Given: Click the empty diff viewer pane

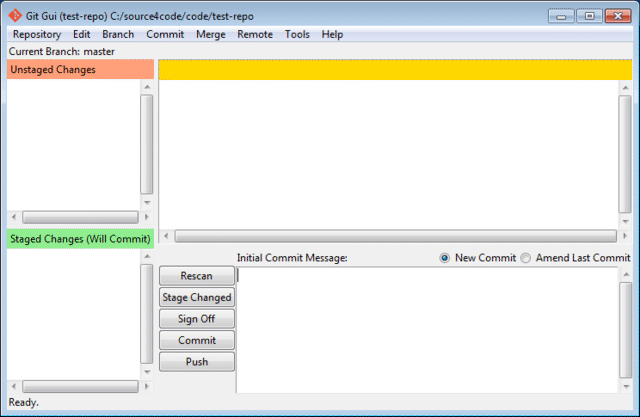Looking at the screenshot, I should pyautogui.click(x=389, y=154).
